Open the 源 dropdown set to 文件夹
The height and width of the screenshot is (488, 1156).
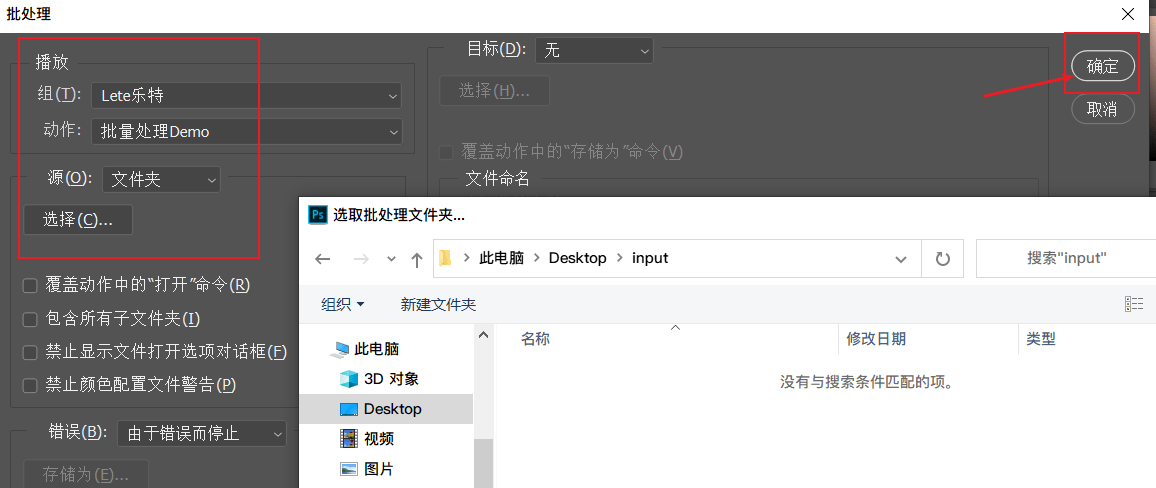[161, 180]
